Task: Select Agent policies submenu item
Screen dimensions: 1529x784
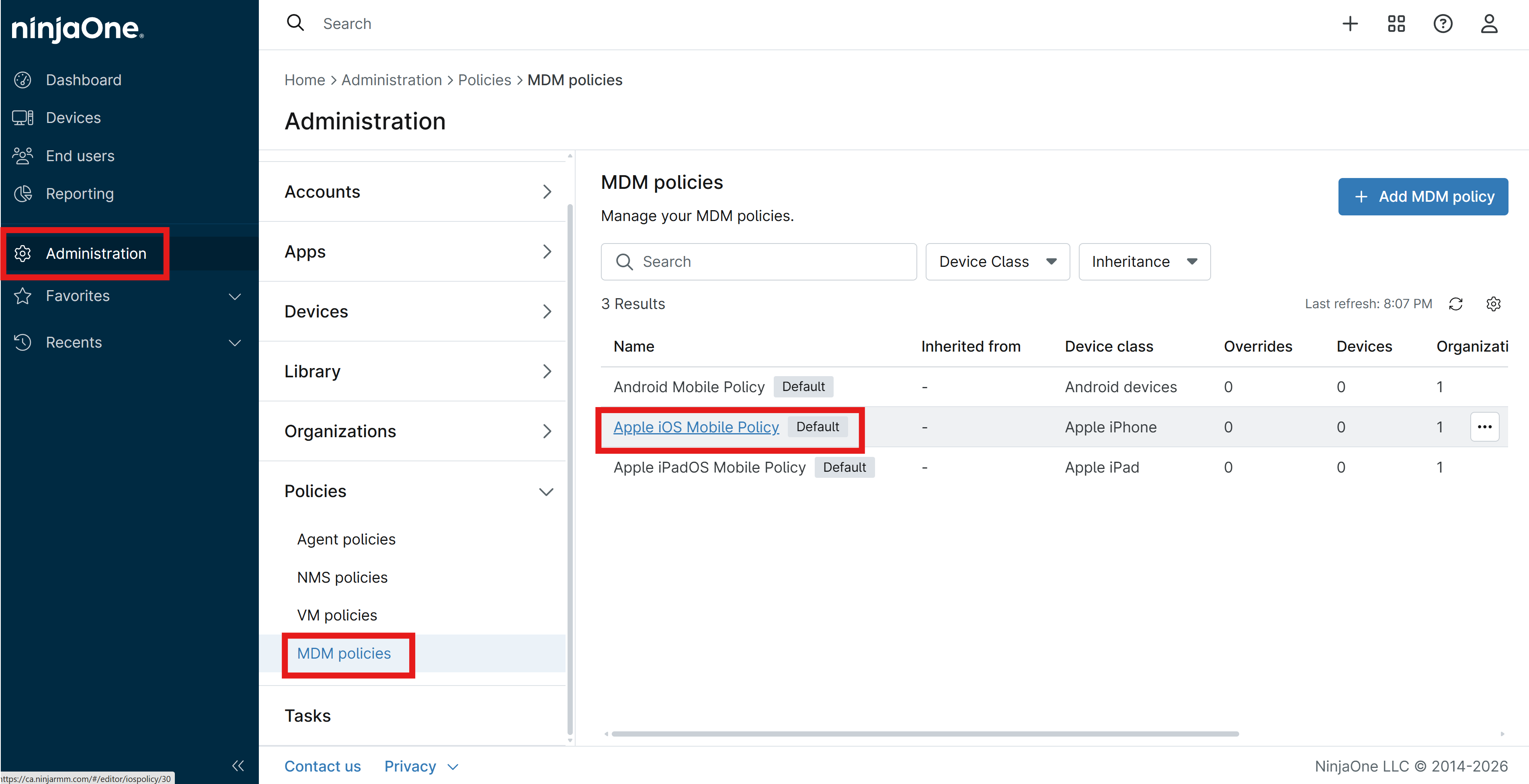Action: 346,539
